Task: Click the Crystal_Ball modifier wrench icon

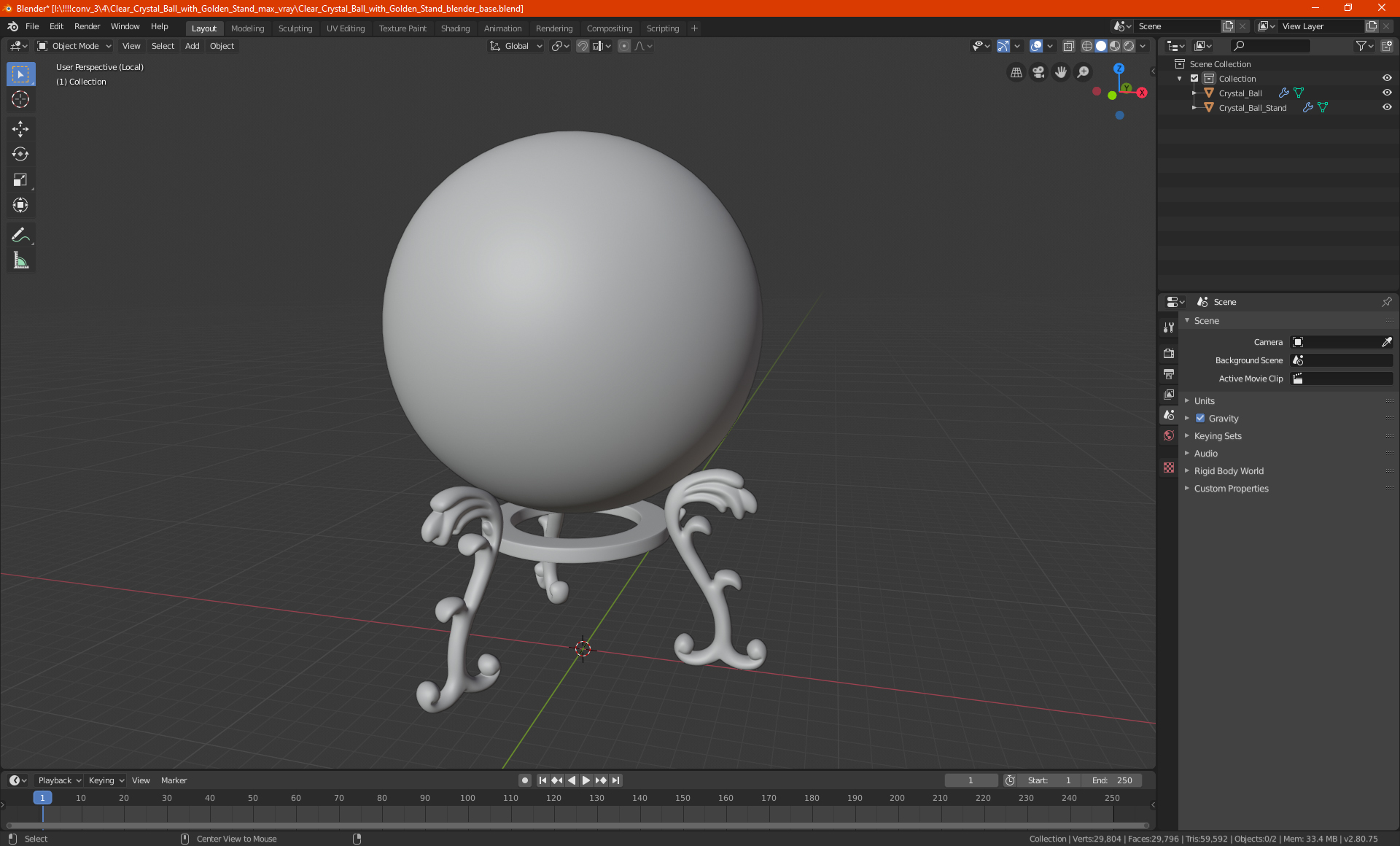Action: 1283,93
